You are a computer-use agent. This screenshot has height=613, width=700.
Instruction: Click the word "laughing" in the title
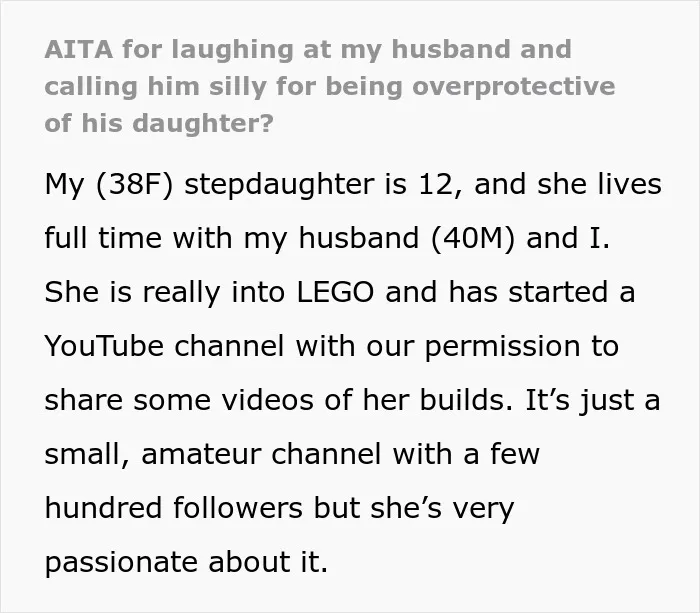click(232, 50)
